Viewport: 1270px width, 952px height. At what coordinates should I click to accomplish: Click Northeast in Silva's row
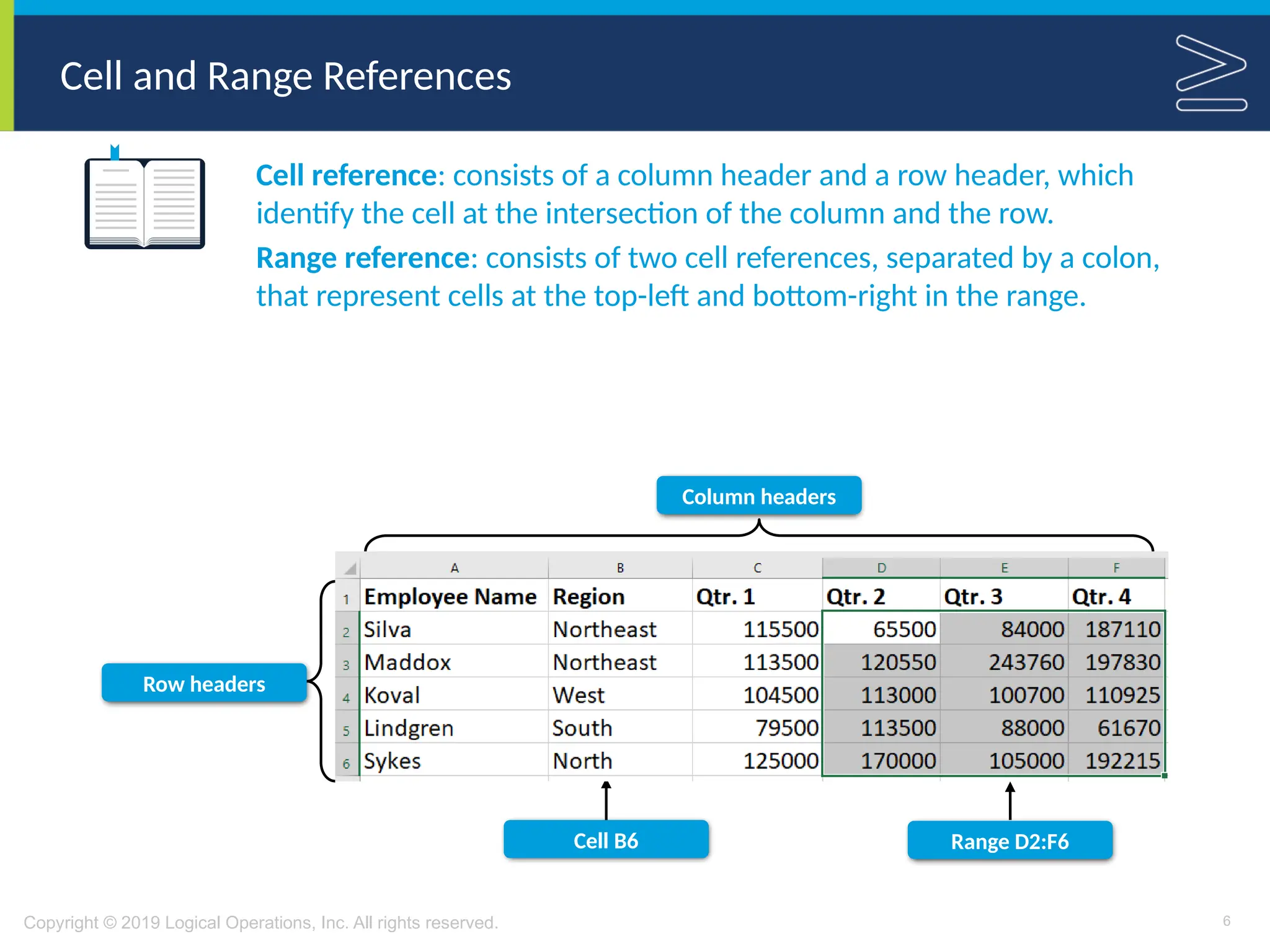[620, 628]
